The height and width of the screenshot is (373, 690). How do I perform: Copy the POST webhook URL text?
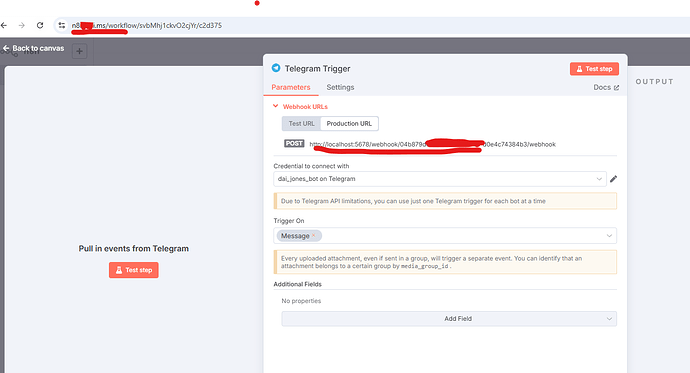tap(432, 144)
